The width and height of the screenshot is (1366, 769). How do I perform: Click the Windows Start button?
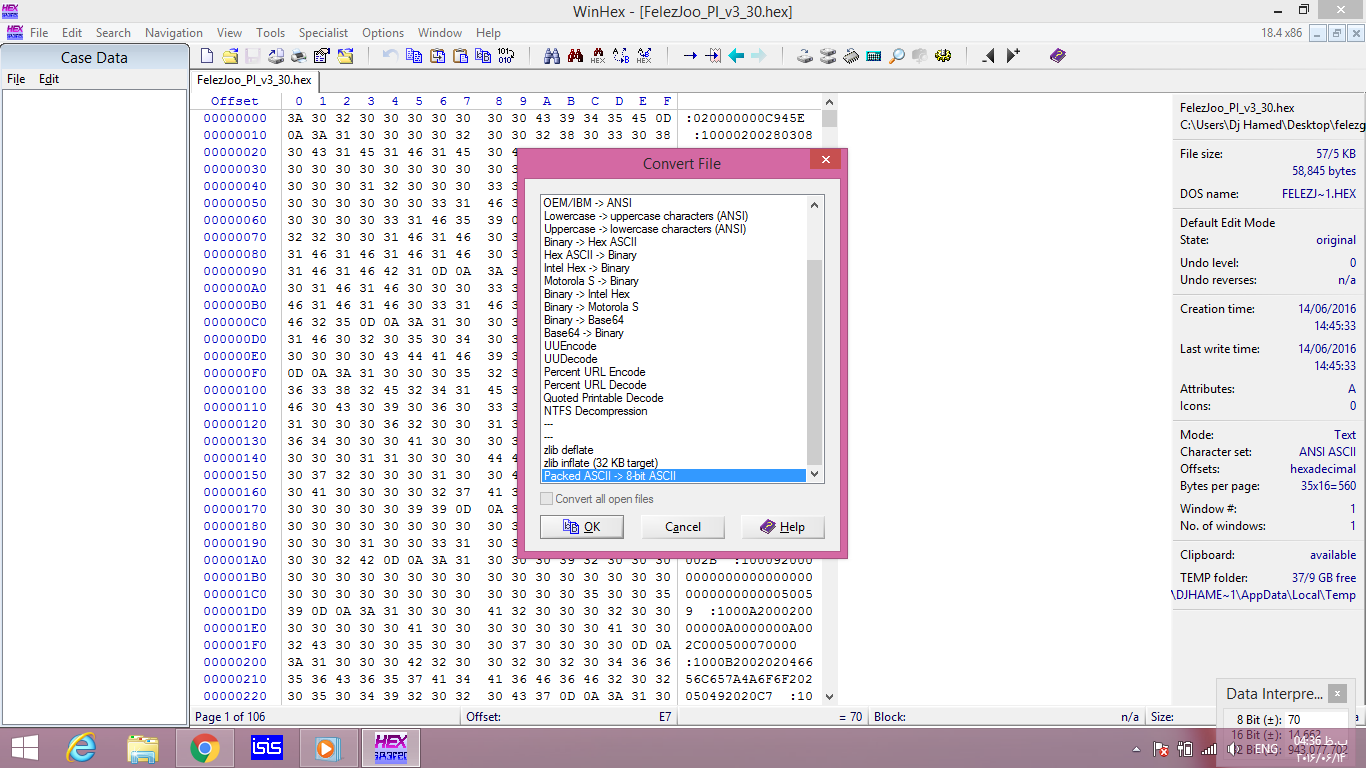tap(25, 748)
